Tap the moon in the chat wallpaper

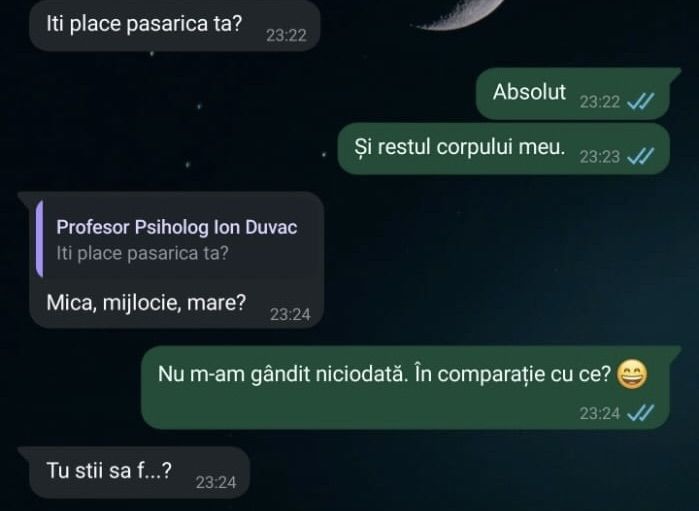click(459, 14)
